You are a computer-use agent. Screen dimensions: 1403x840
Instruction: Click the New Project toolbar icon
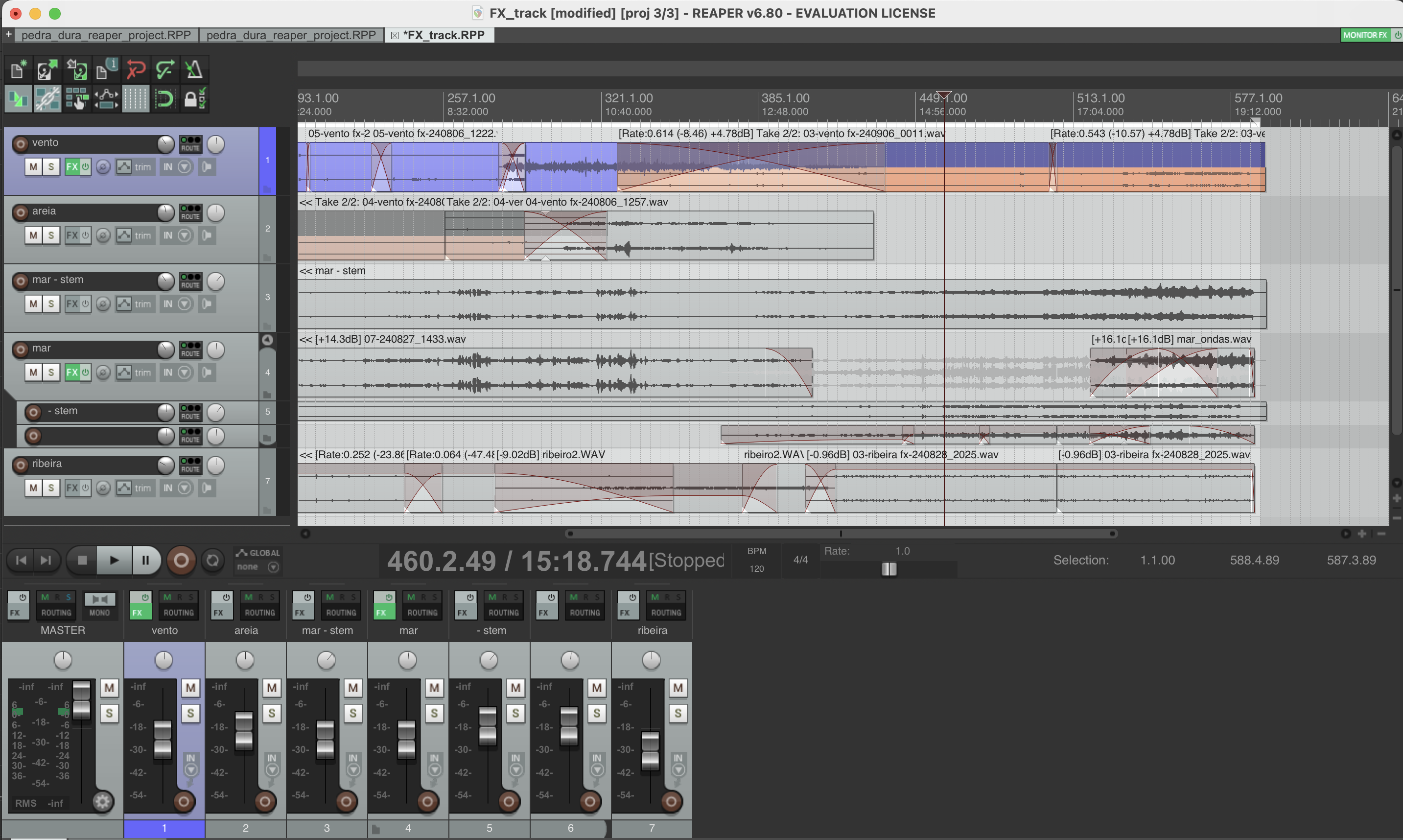18,70
